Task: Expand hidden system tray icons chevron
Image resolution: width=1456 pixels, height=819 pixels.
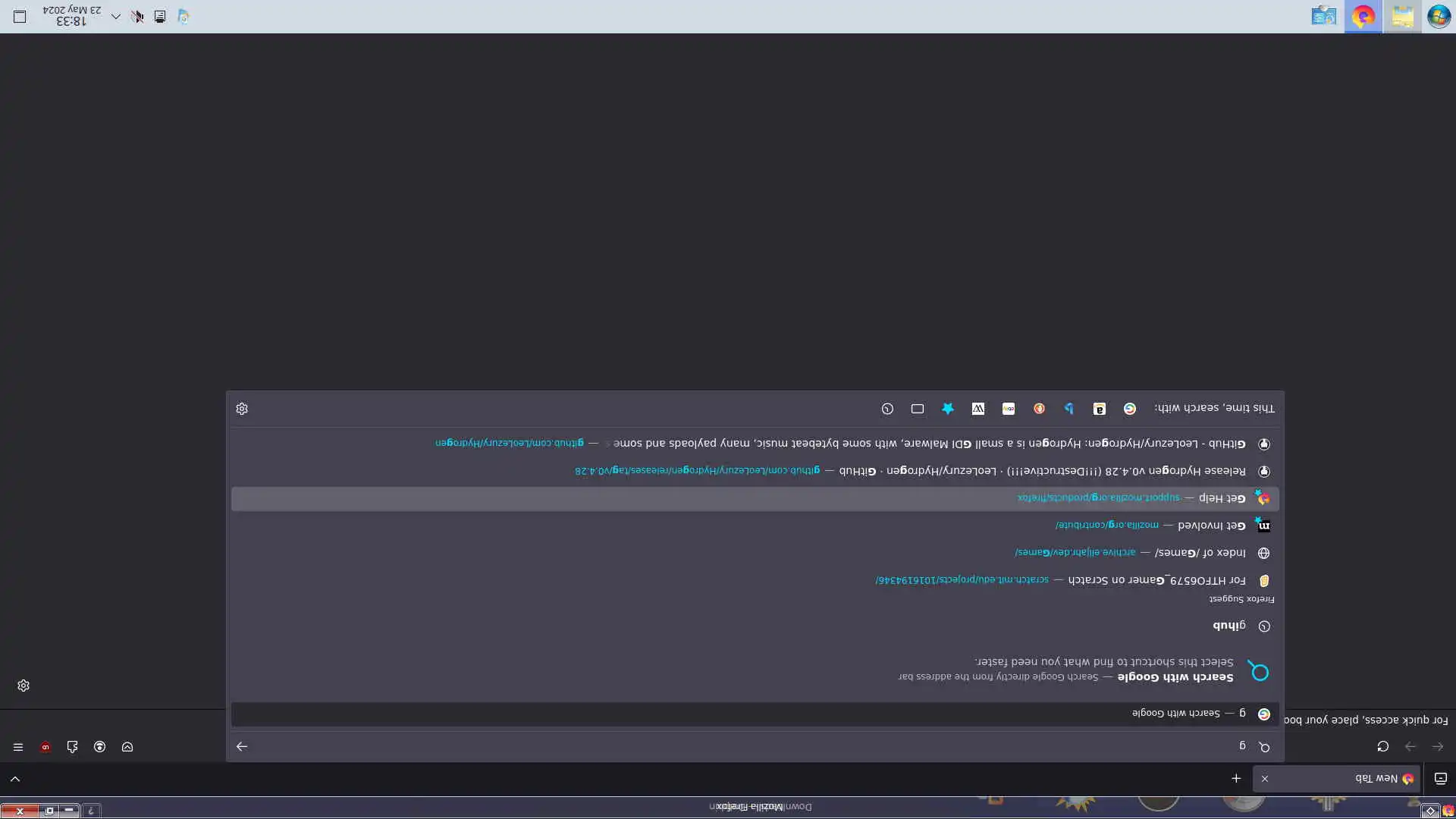Action: click(x=116, y=16)
